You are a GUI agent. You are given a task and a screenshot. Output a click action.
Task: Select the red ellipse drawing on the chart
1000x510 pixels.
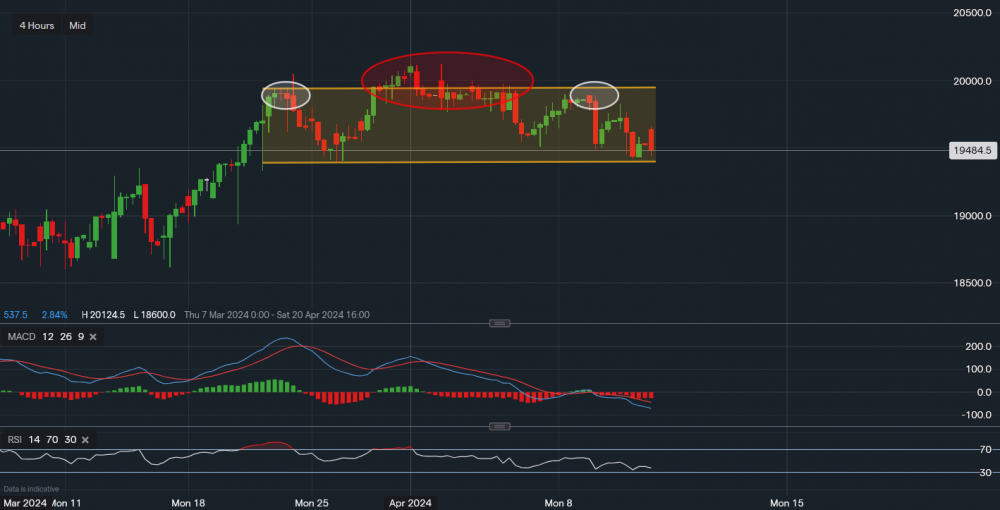click(x=446, y=54)
